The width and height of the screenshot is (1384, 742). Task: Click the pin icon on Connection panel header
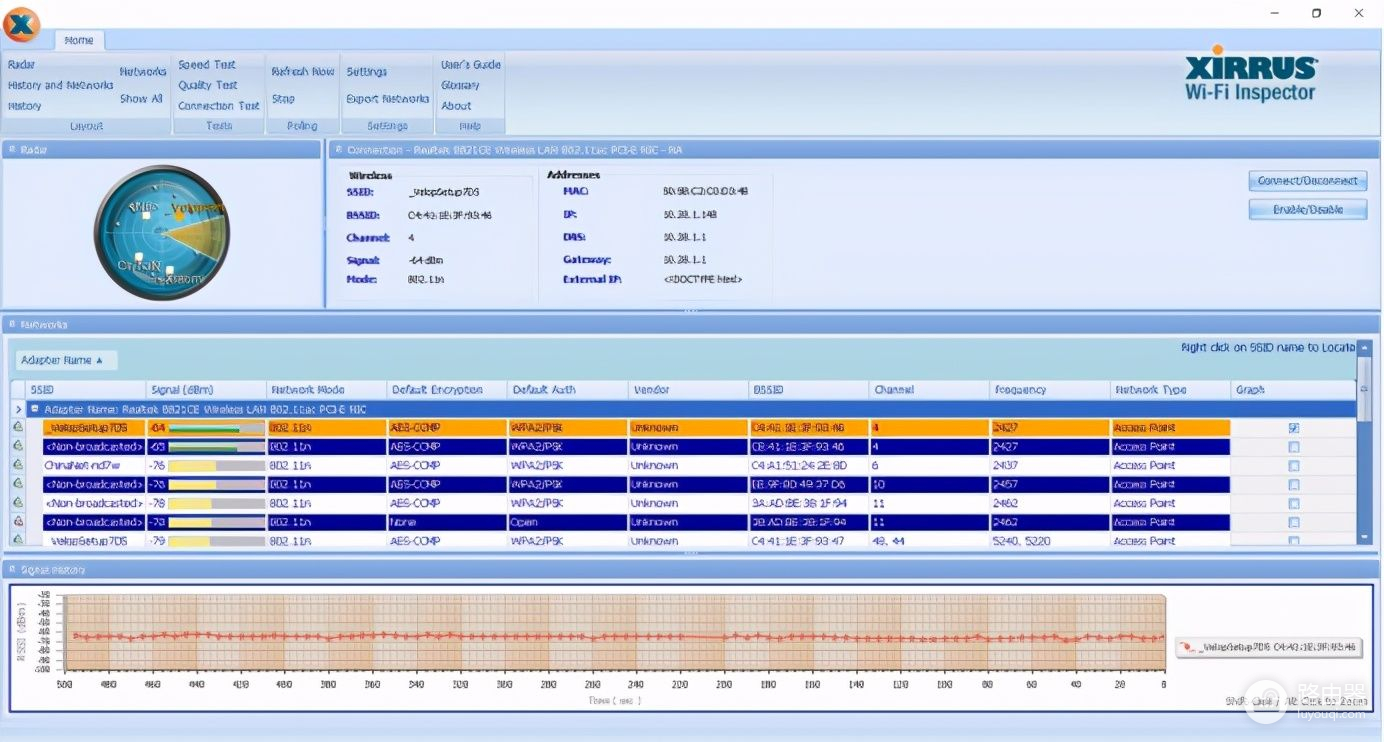tap(338, 150)
